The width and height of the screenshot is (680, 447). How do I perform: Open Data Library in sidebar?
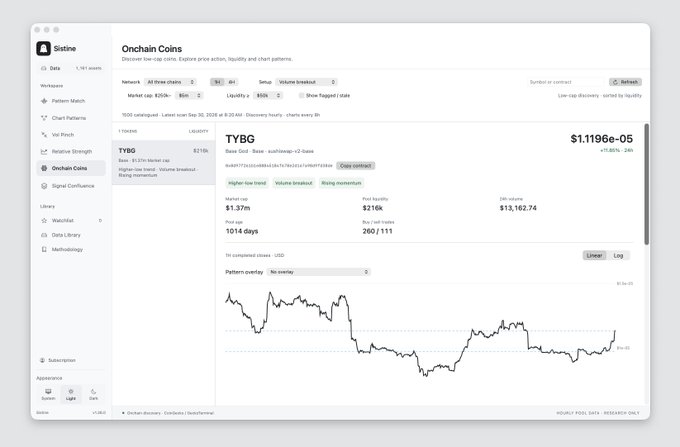click(x=71, y=235)
